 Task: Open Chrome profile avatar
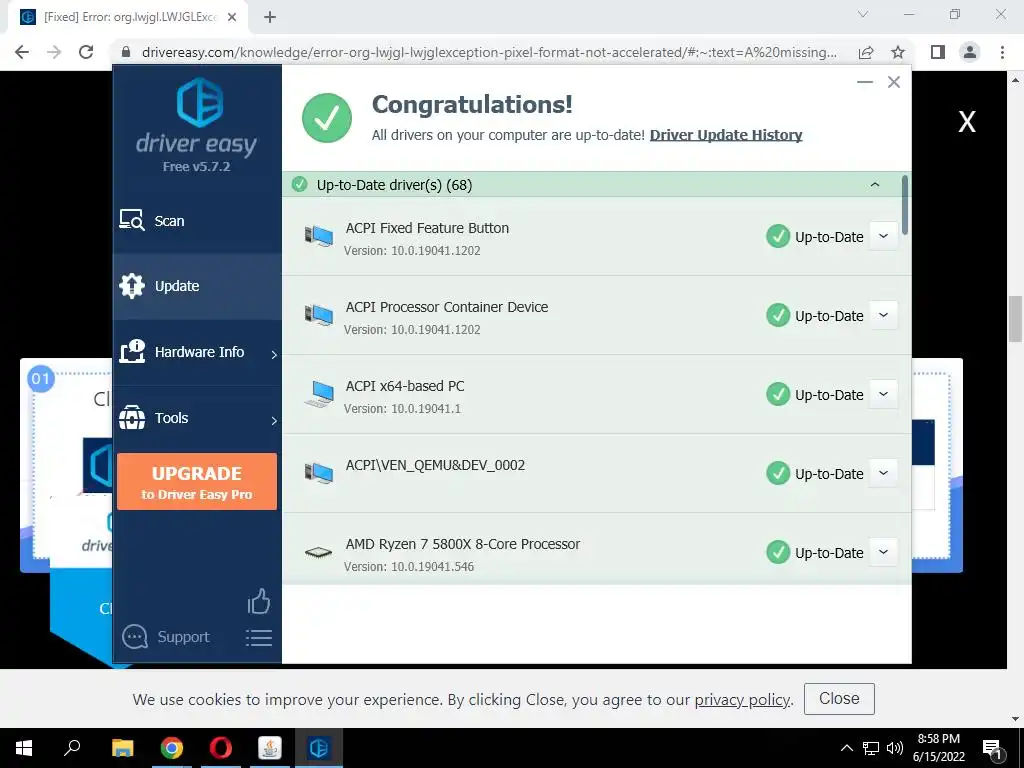click(970, 52)
